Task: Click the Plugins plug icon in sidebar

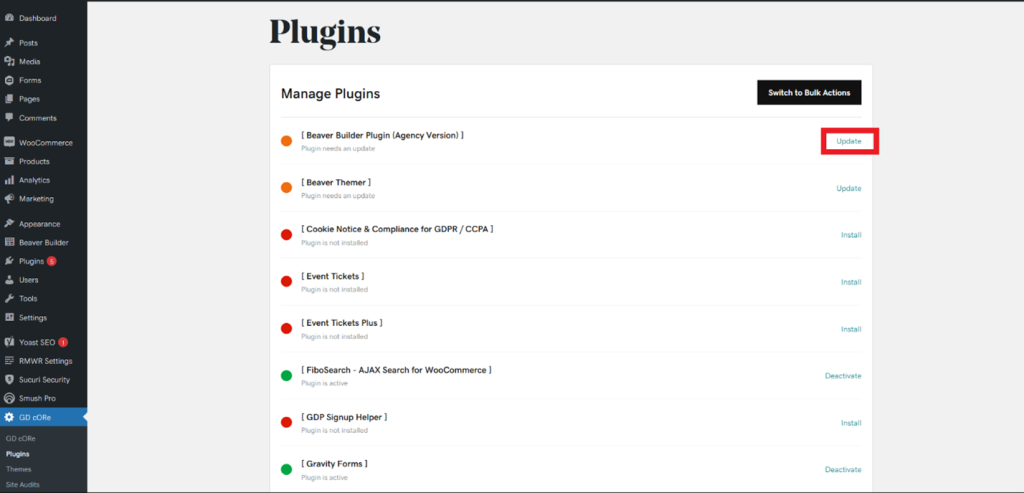Action: pyautogui.click(x=9, y=261)
